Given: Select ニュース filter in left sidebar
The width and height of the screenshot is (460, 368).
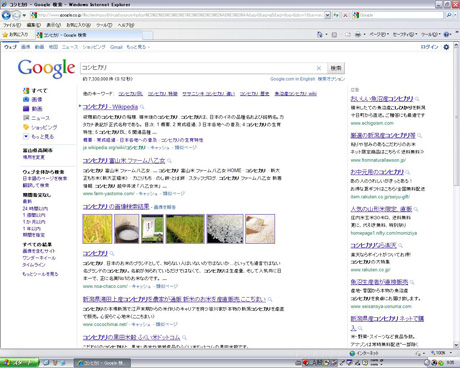Looking at the screenshot, I should tap(36, 118).
